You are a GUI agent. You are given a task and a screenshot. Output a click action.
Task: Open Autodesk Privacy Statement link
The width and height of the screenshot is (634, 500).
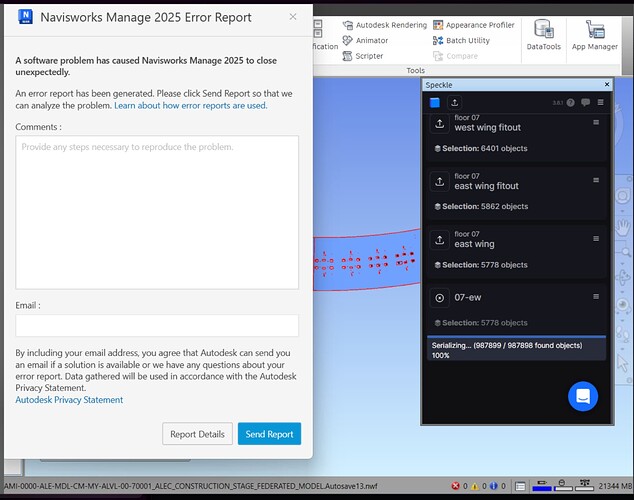[x=69, y=400]
